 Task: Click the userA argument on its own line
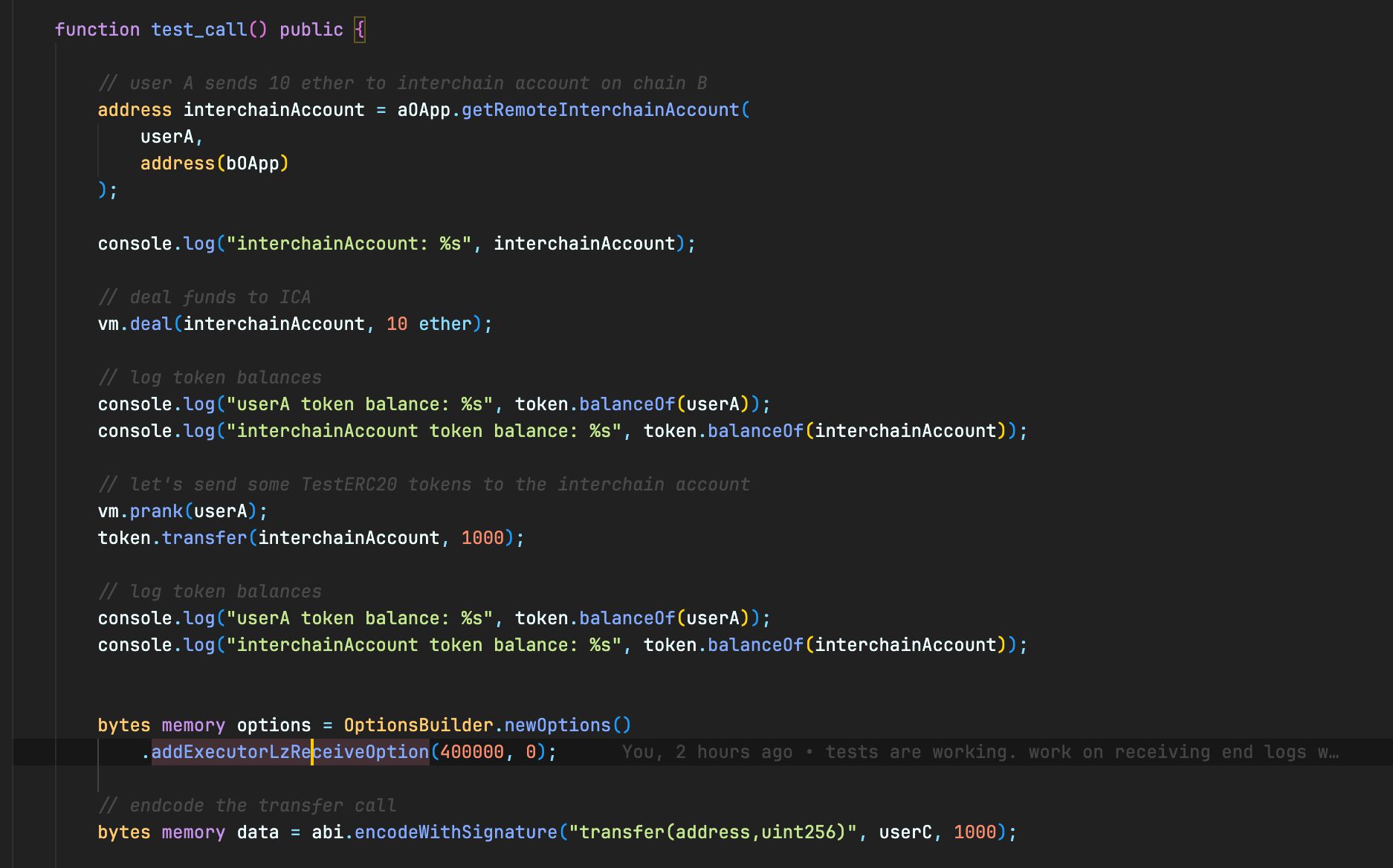[x=167, y=137]
